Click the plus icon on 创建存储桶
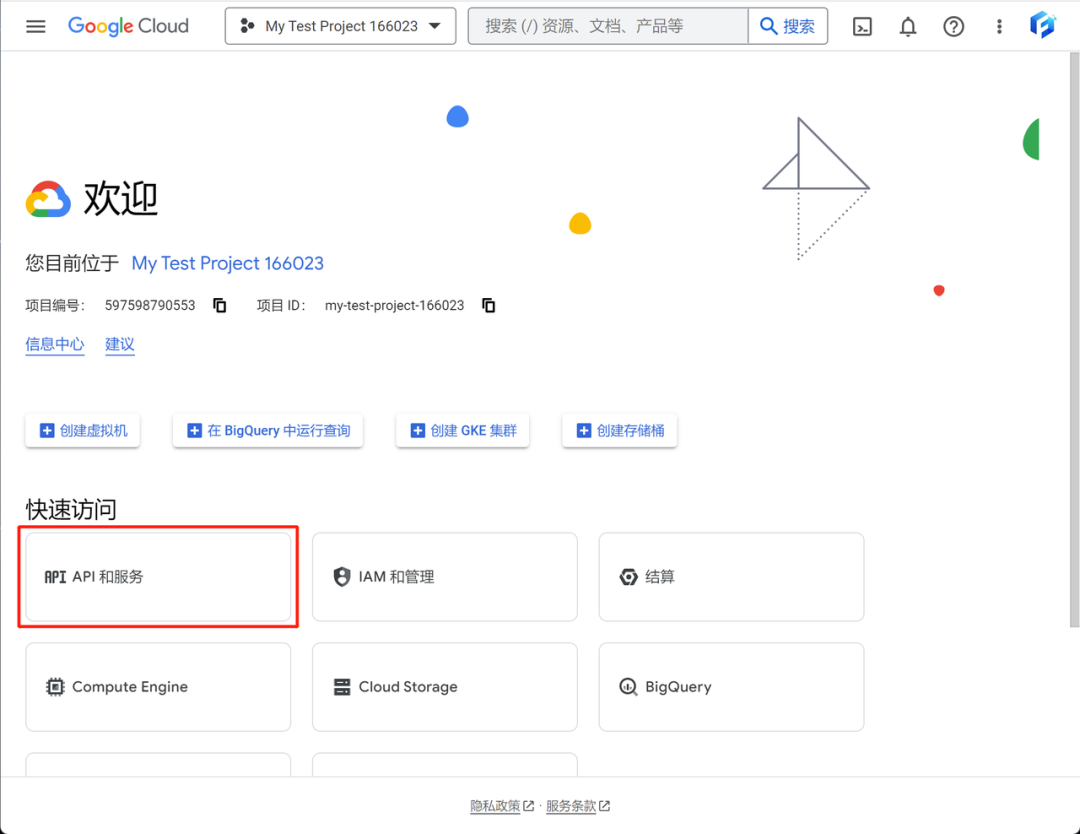The image size is (1080, 834). (583, 430)
